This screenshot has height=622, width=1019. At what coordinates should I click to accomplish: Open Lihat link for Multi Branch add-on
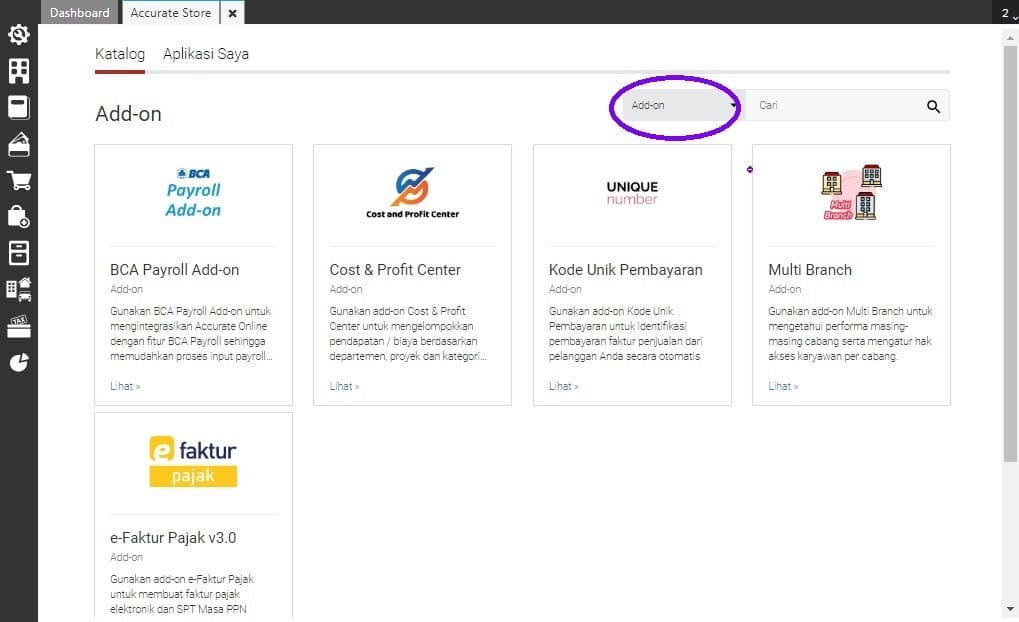[x=783, y=386]
